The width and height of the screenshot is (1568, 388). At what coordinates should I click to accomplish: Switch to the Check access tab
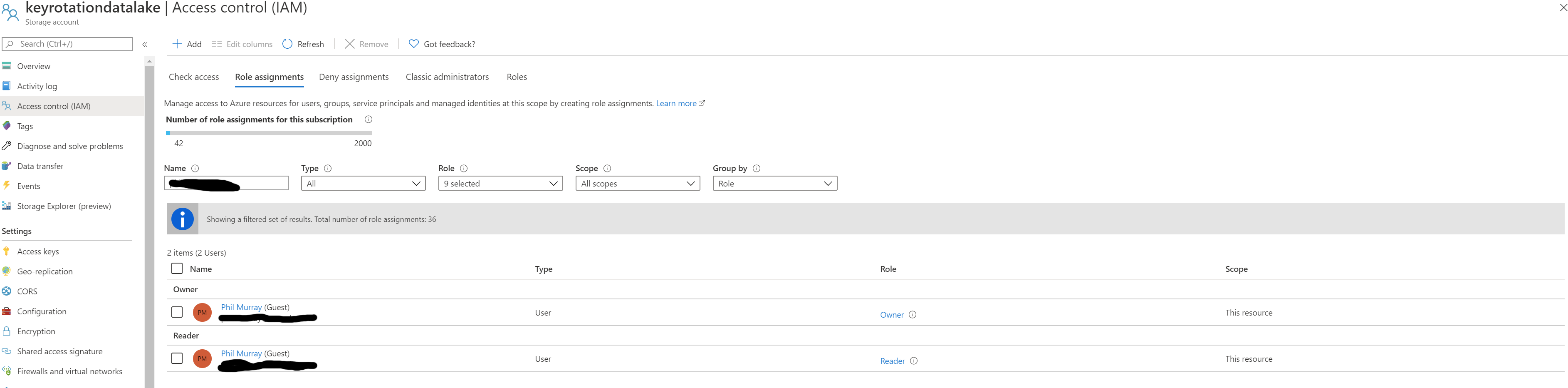tap(193, 77)
